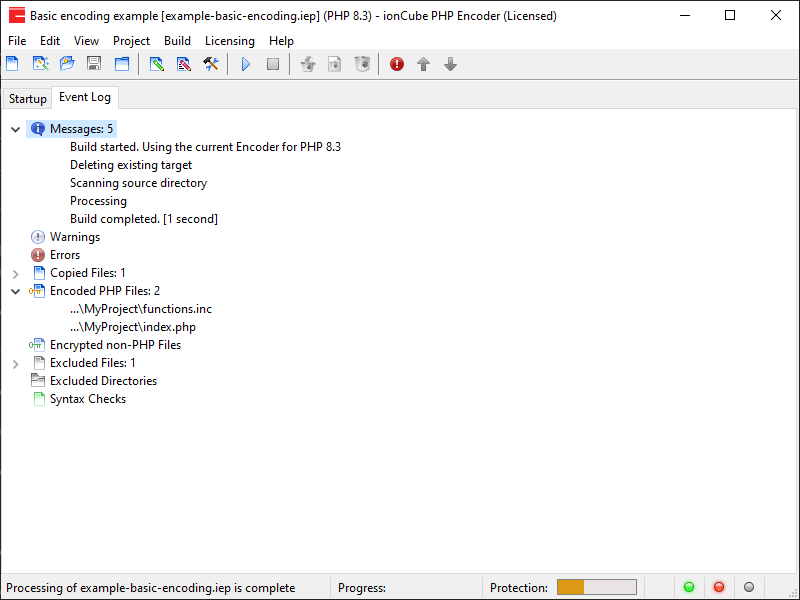This screenshot has width=800, height=600.
Task: Open an existing project with folder icon
Action: click(x=67, y=64)
